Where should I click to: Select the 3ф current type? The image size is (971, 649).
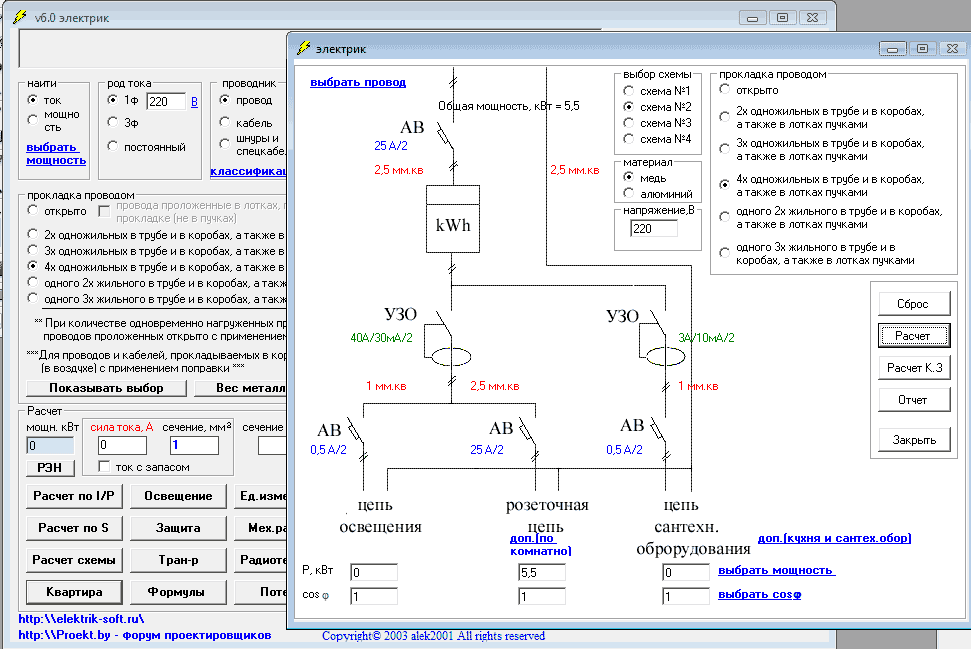(113, 122)
